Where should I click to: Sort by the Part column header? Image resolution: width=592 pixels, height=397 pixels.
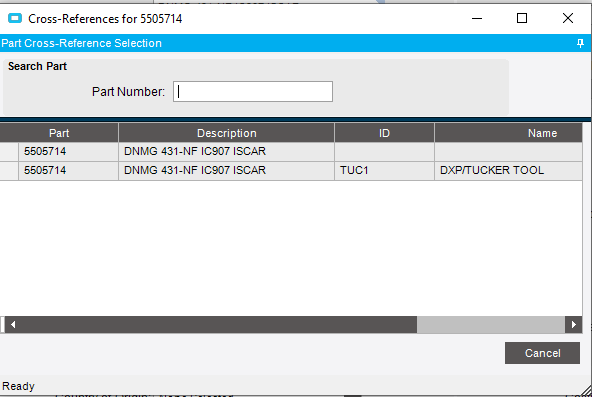pyautogui.click(x=59, y=133)
